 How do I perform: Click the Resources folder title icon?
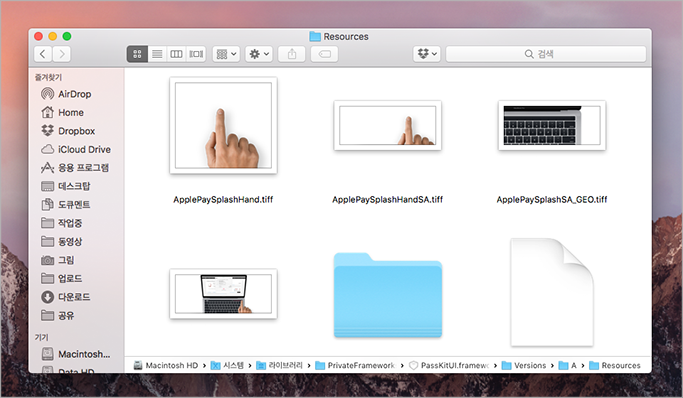(315, 37)
